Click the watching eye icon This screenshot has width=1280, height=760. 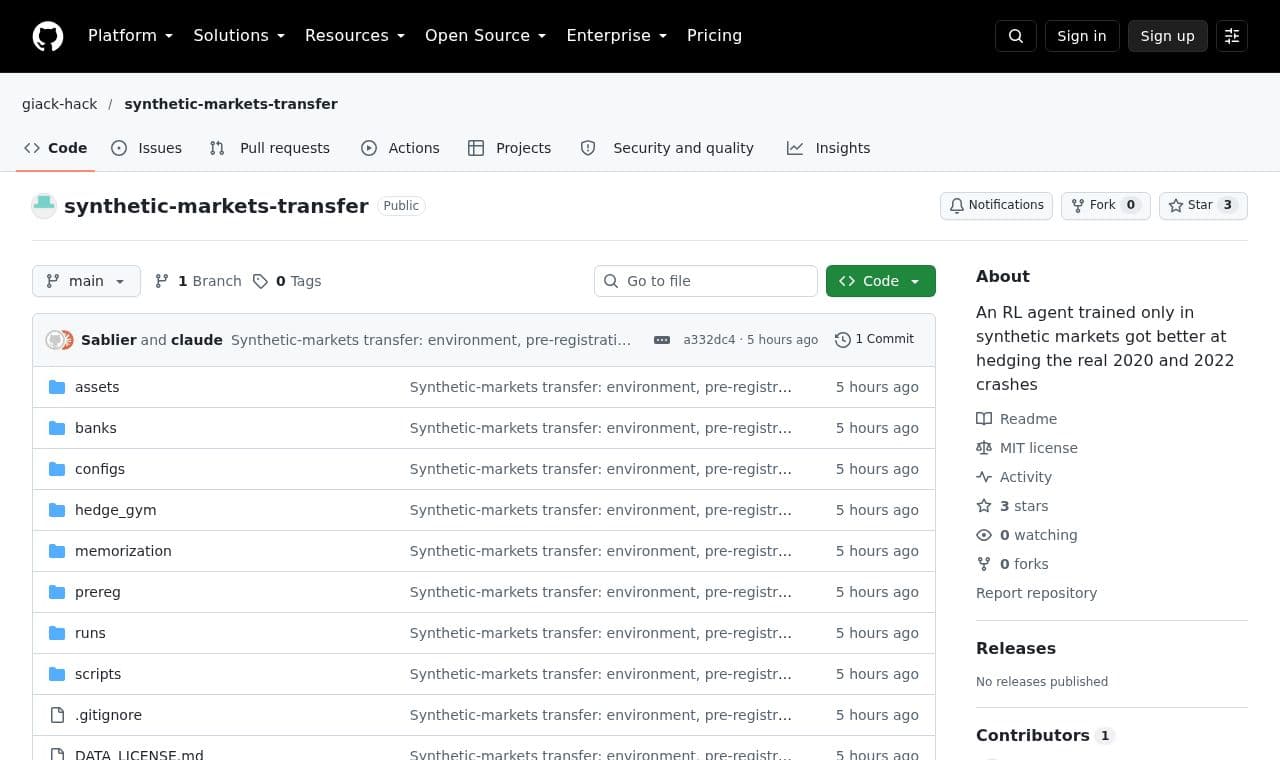984,535
